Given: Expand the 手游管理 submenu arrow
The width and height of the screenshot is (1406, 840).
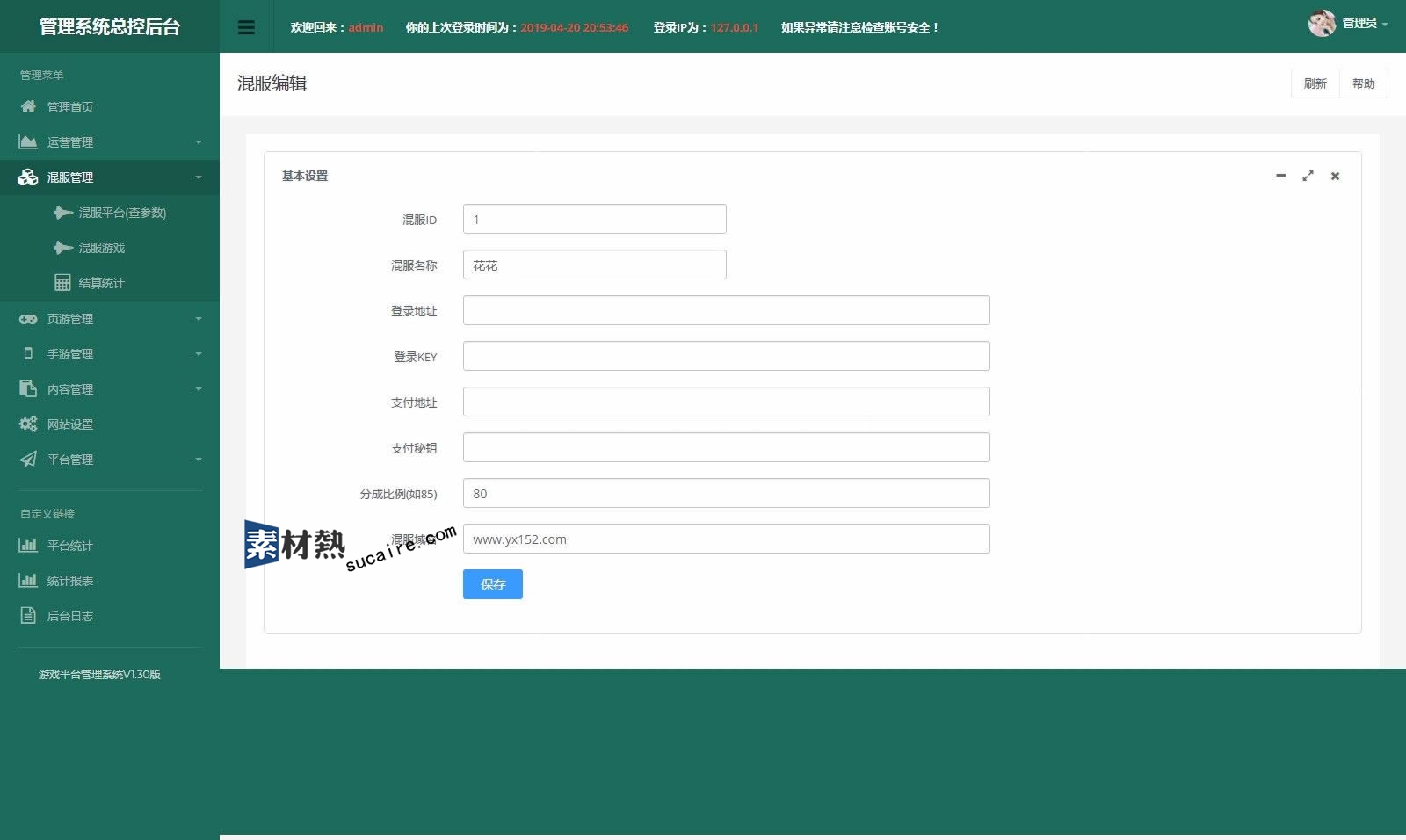Looking at the screenshot, I should pyautogui.click(x=199, y=354).
